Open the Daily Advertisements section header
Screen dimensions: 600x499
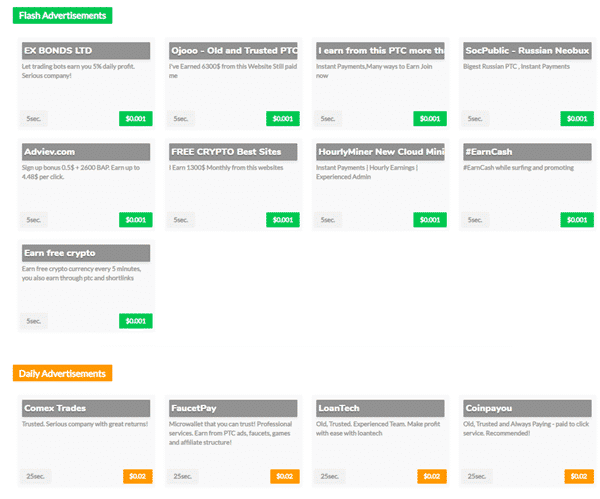(x=62, y=373)
